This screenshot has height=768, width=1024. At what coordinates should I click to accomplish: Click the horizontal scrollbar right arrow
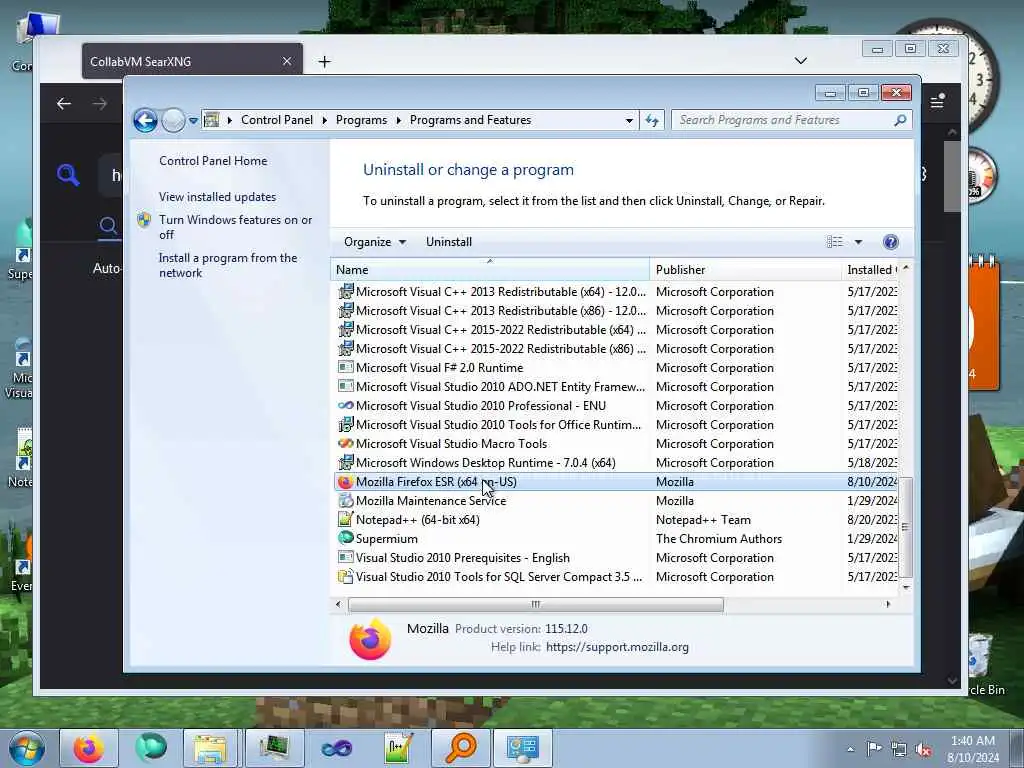click(x=888, y=605)
